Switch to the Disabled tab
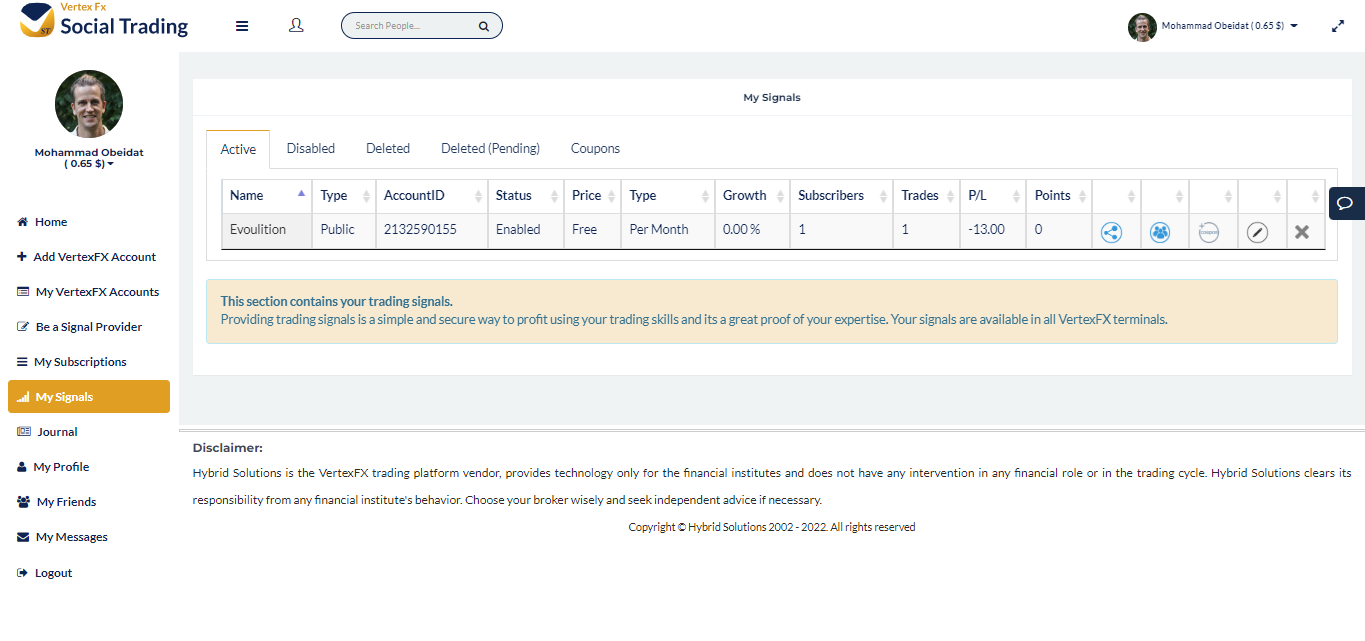The width and height of the screenshot is (1365, 641). click(x=310, y=148)
